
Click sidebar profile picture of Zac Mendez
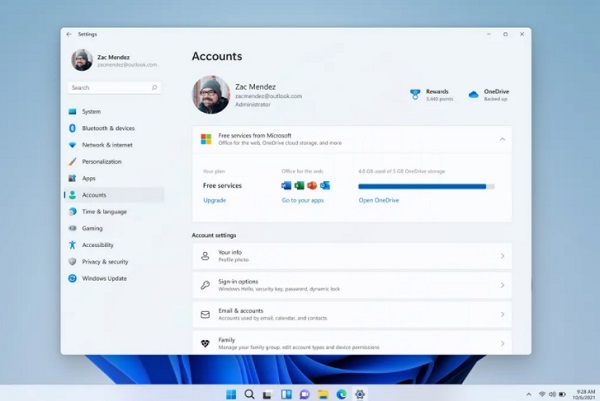click(82, 60)
